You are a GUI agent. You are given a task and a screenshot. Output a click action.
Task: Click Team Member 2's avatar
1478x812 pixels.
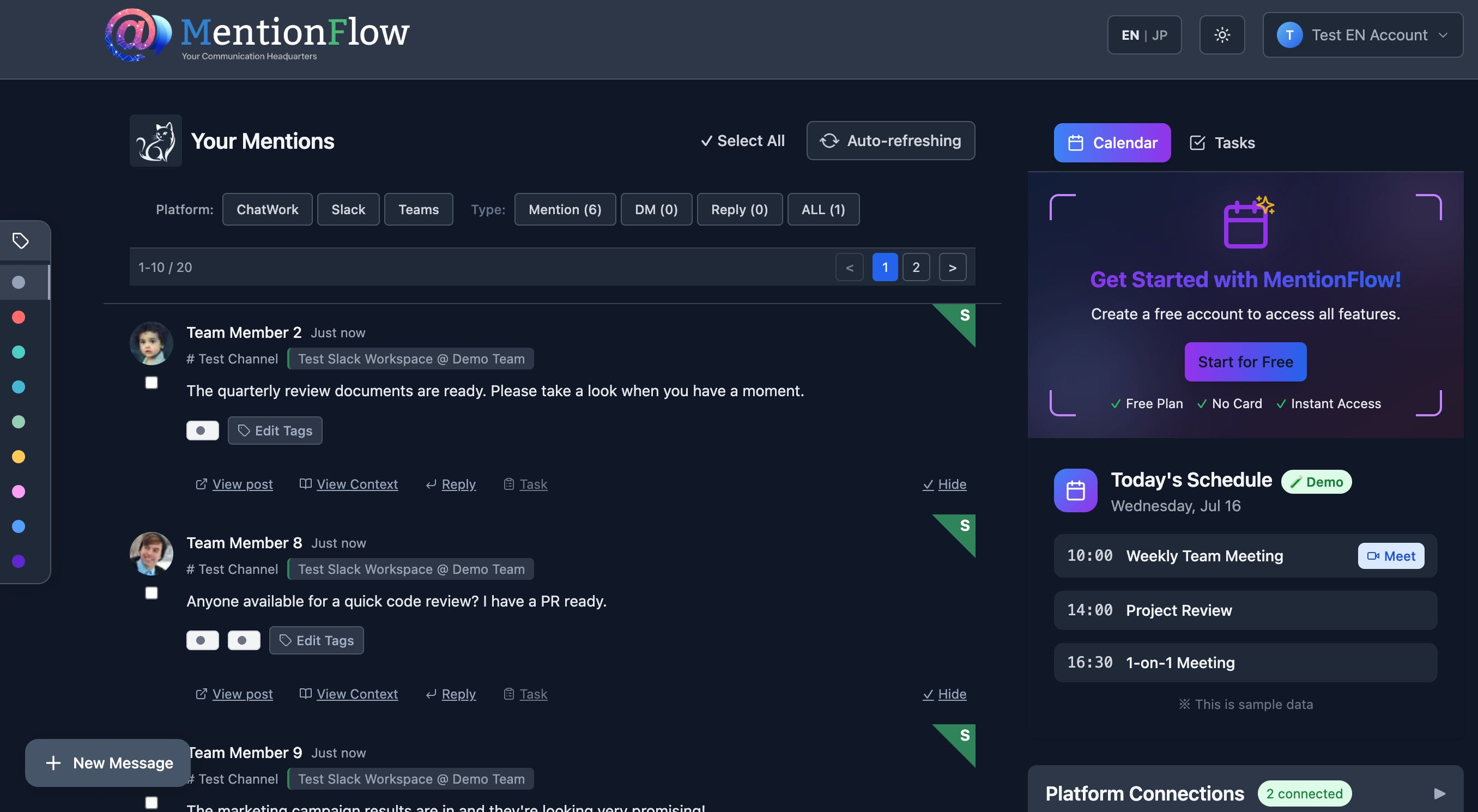point(152,343)
